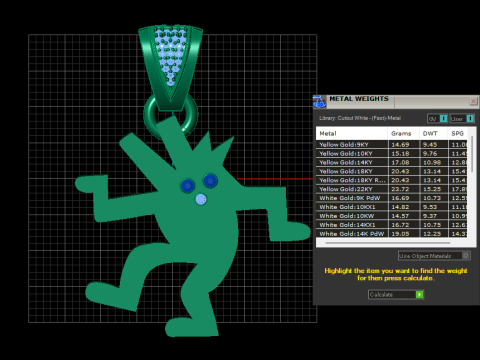Select the White Gold:9K PdW row
This screenshot has width=480, height=360.
pyautogui.click(x=392, y=198)
